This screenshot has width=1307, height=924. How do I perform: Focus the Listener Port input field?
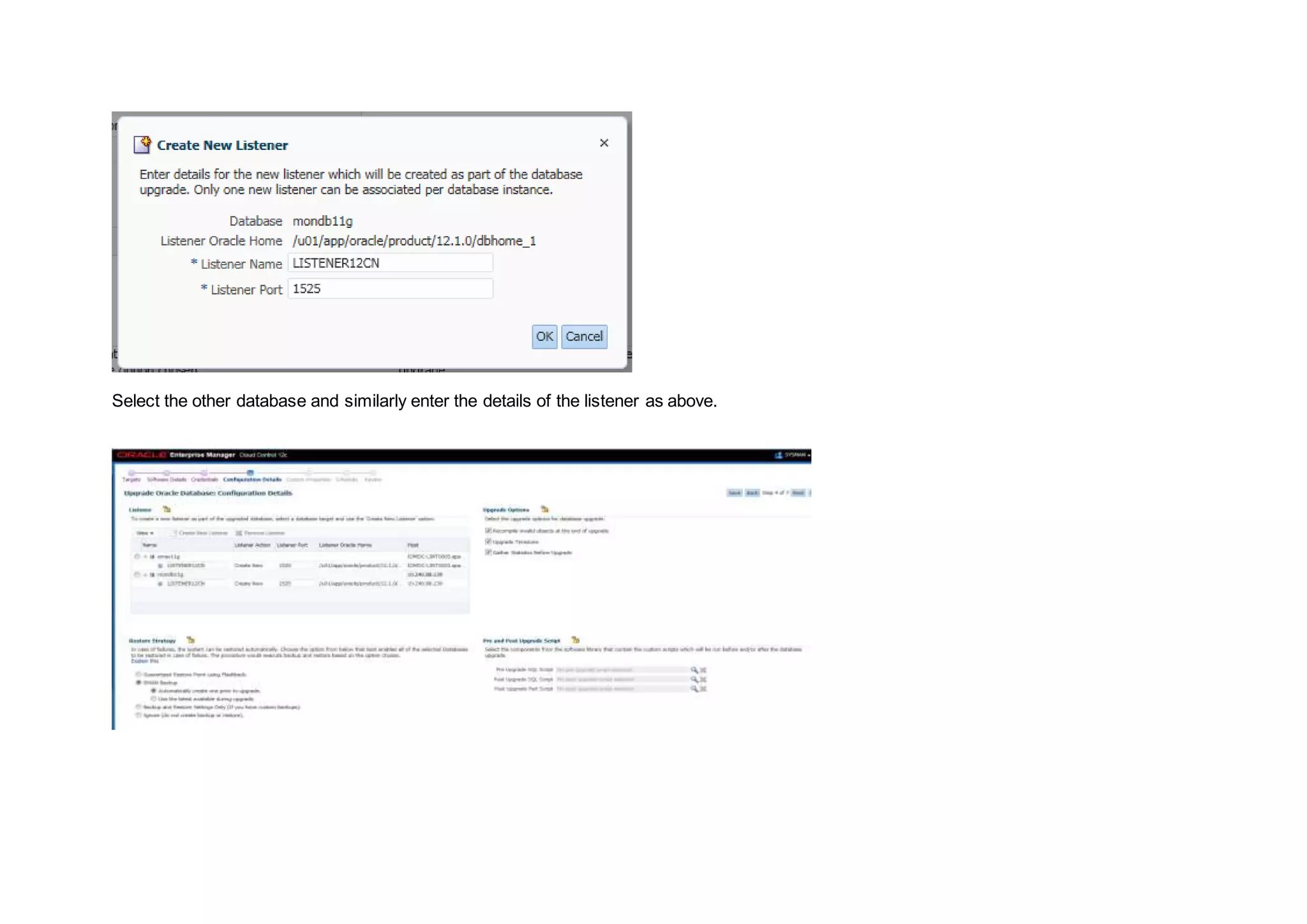point(391,288)
